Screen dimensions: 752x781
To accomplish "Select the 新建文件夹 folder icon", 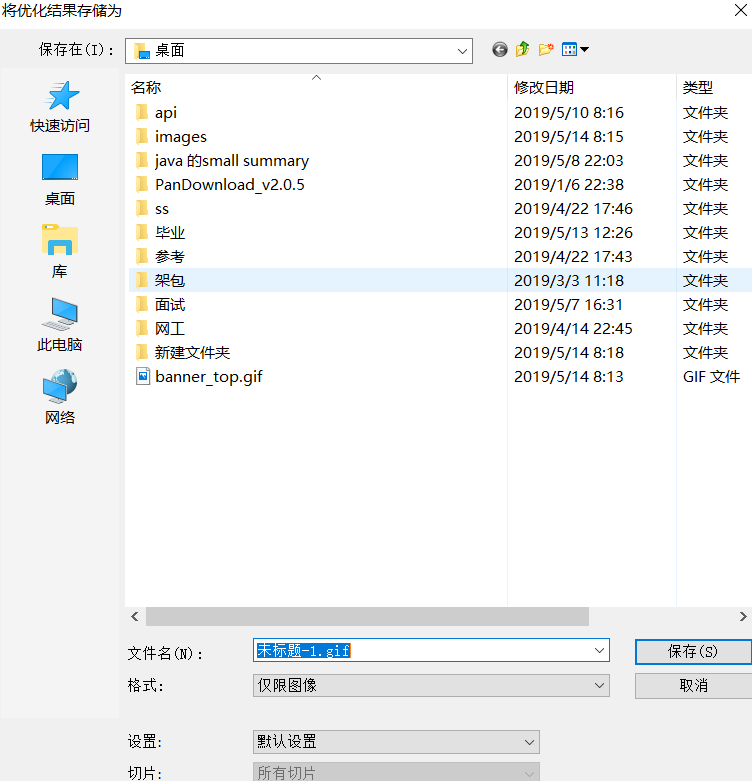I will point(142,352).
